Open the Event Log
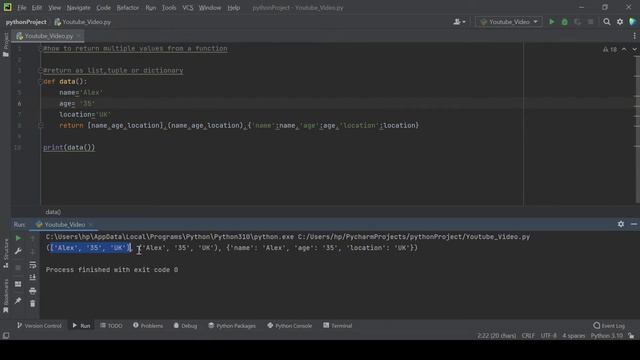The width and height of the screenshot is (640, 360). tap(609, 326)
